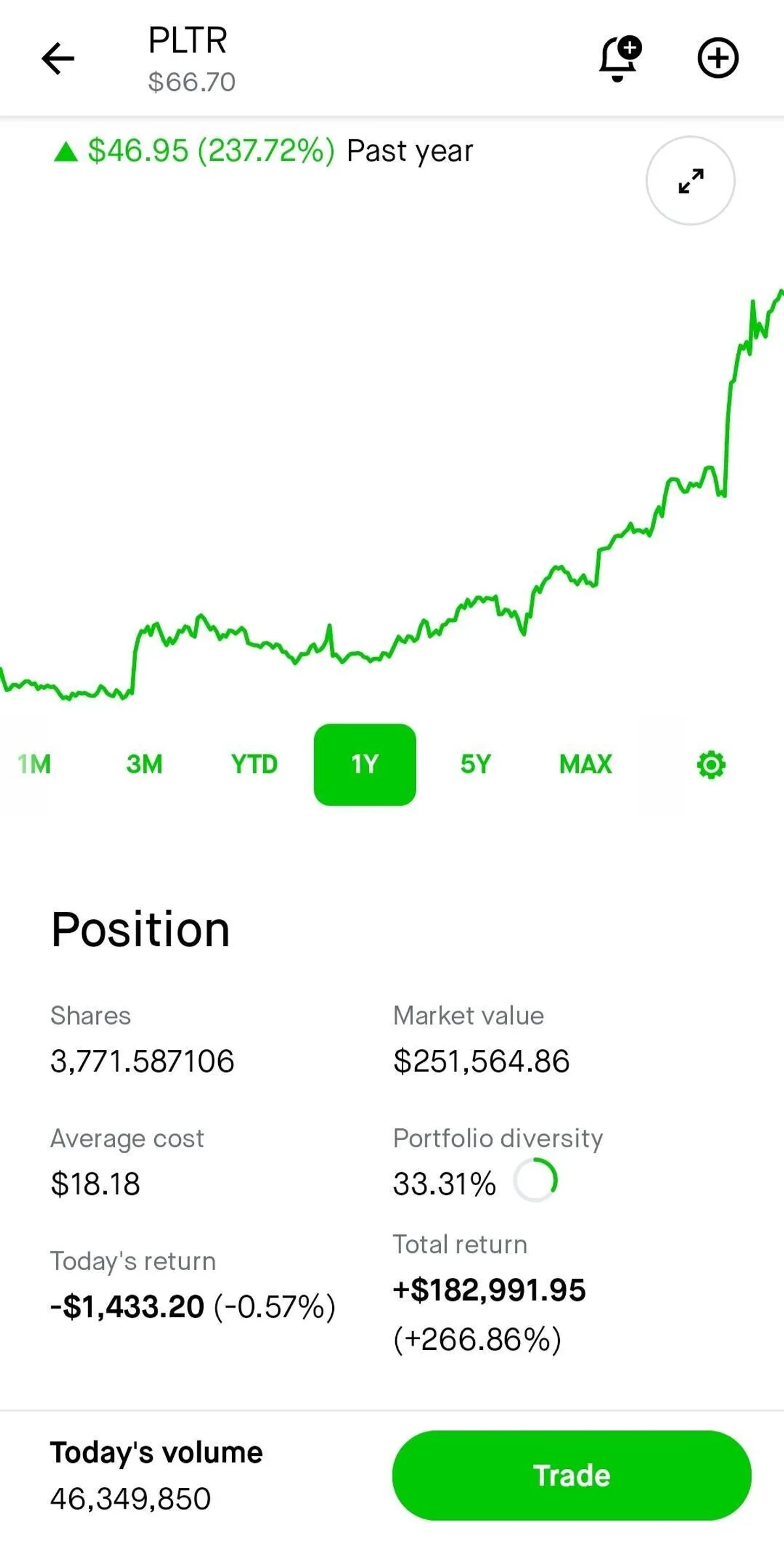The height and width of the screenshot is (1548, 784).
Task: Tap Today's return -$1,433.20 value
Action: point(127,1307)
